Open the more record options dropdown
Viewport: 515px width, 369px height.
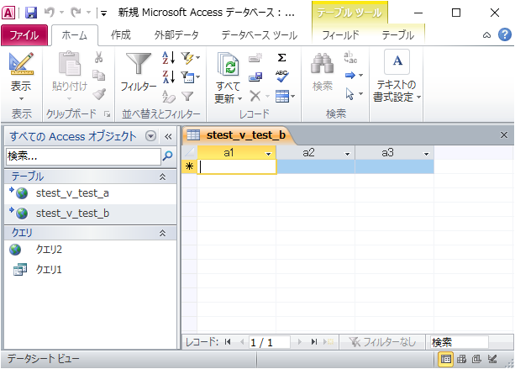285,97
